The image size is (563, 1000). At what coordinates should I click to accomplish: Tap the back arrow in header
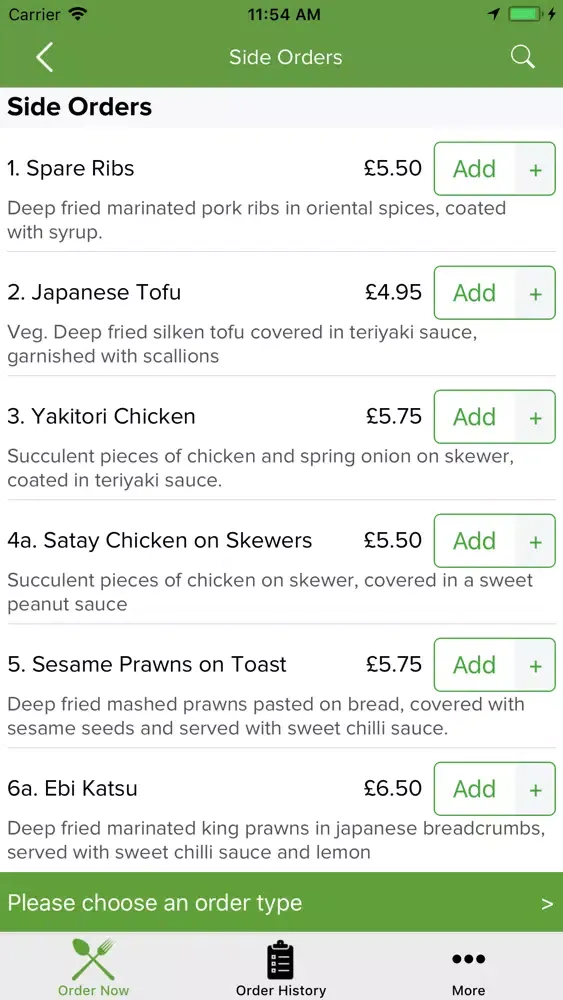[44, 57]
